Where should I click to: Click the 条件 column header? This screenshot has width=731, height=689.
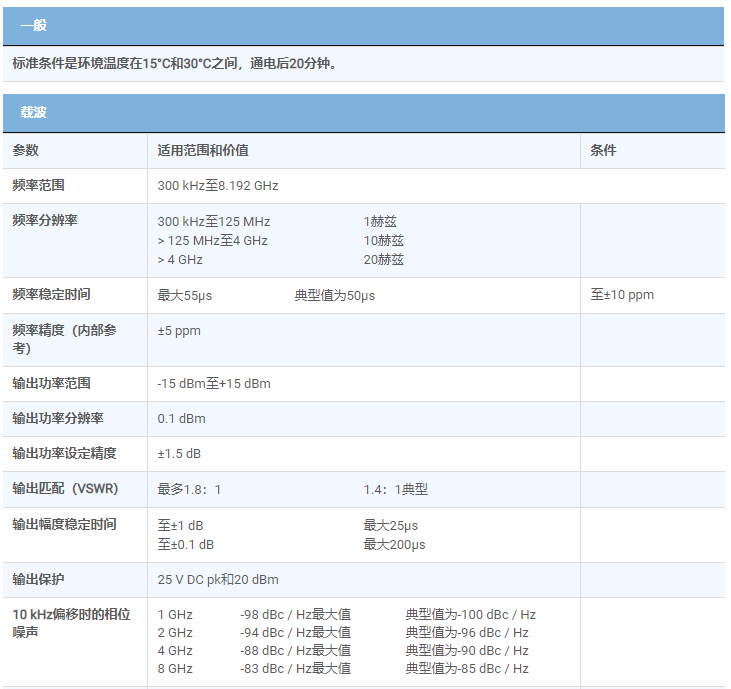[x=603, y=150]
